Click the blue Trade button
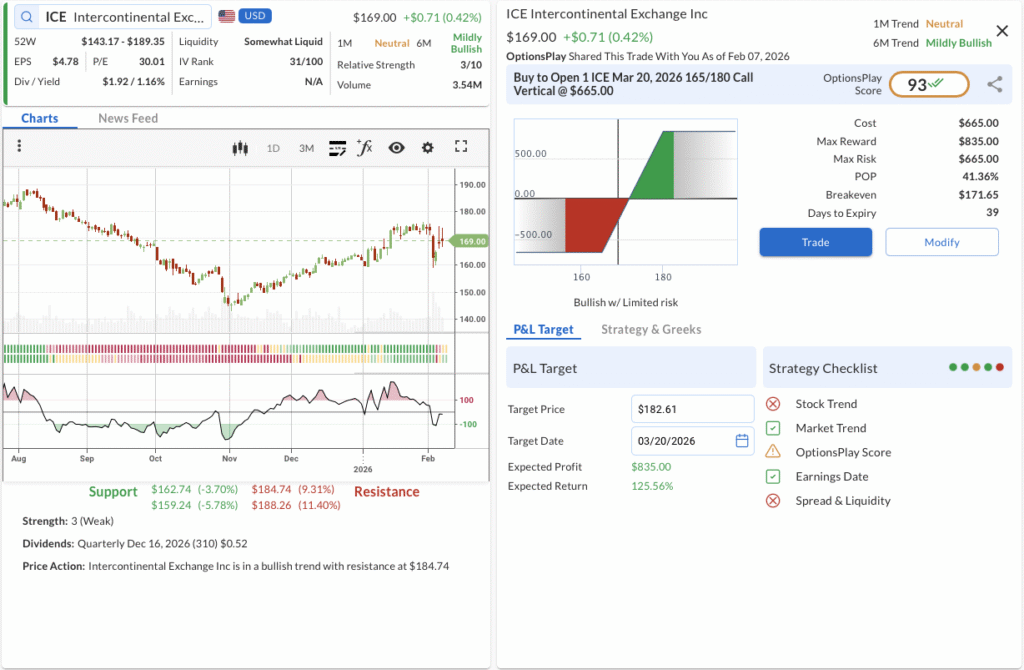 pyautogui.click(x=815, y=242)
